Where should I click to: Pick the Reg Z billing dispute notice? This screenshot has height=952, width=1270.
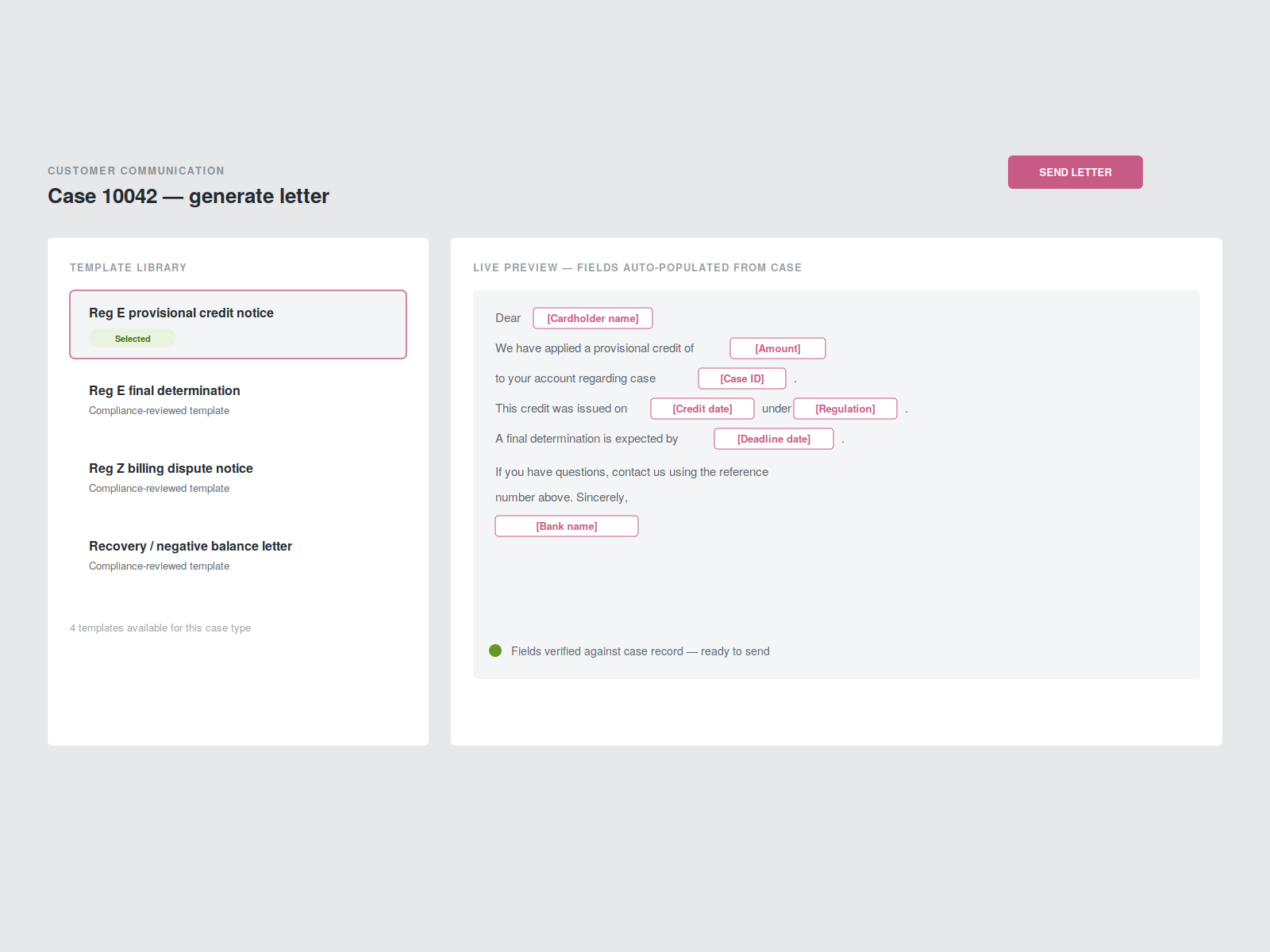pos(238,478)
